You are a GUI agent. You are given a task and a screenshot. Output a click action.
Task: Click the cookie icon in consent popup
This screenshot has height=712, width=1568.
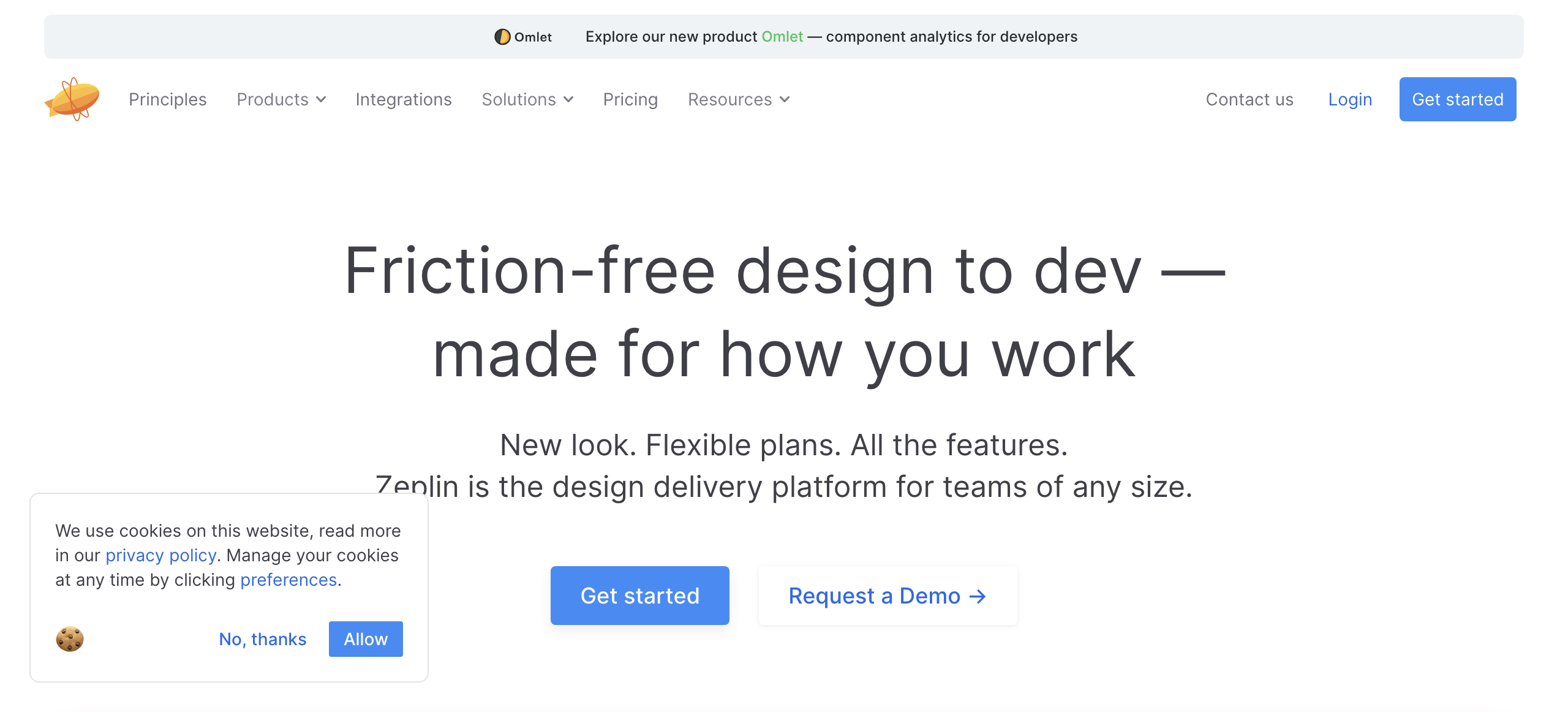tap(70, 639)
